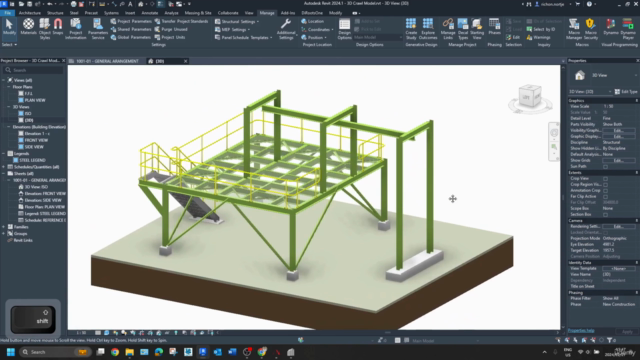Open the Collaborate ribbon tab
Image resolution: width=640 pixels, height=360 pixels.
coord(228,13)
